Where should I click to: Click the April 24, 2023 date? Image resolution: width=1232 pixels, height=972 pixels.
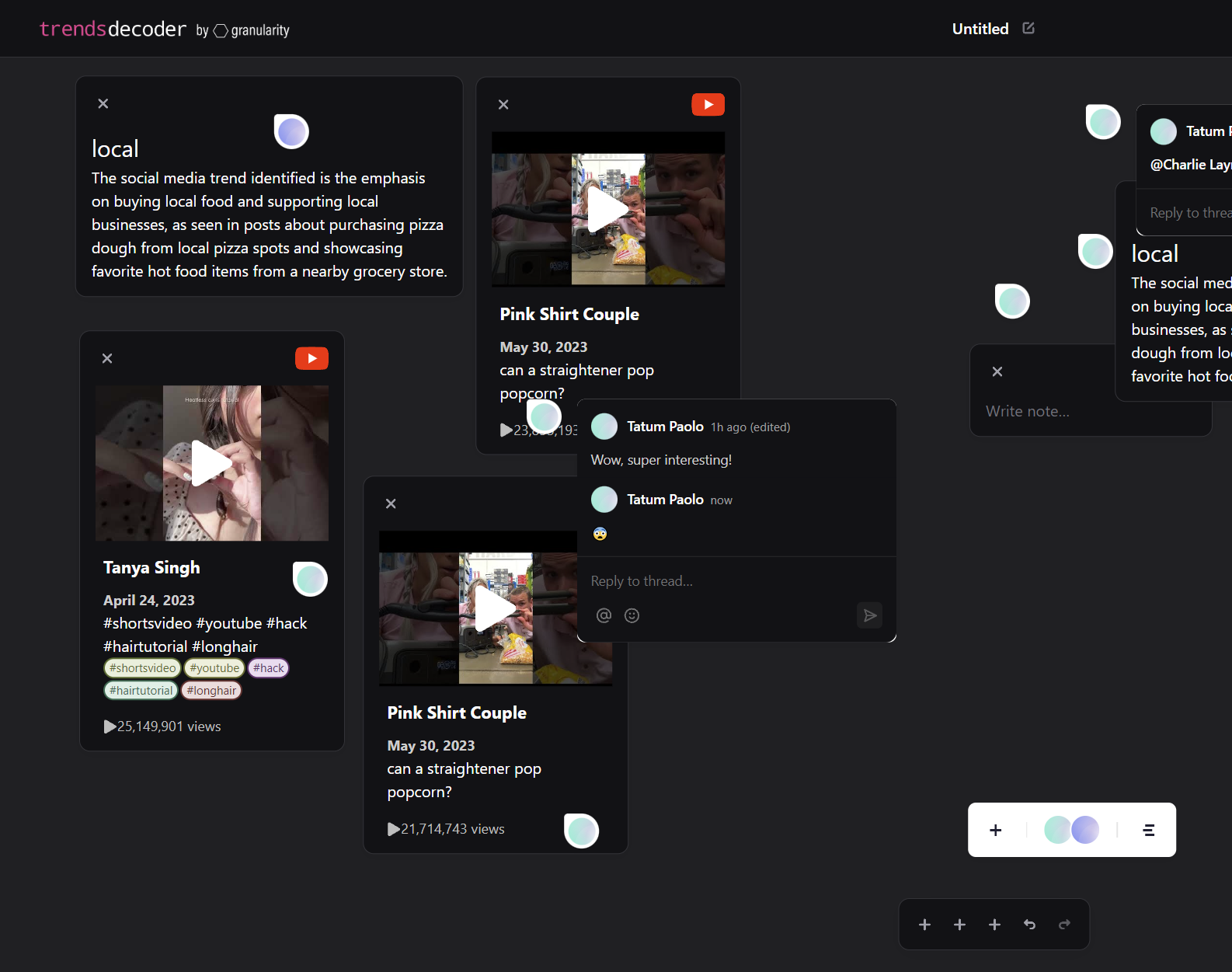[149, 601]
